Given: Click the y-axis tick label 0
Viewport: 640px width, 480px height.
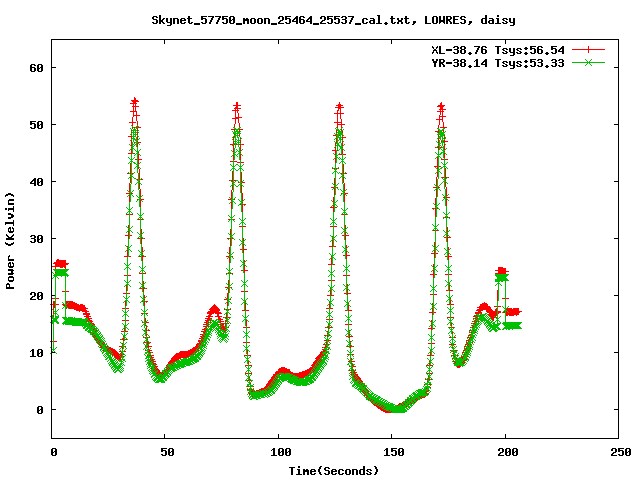Looking at the screenshot, I should 40,410.
